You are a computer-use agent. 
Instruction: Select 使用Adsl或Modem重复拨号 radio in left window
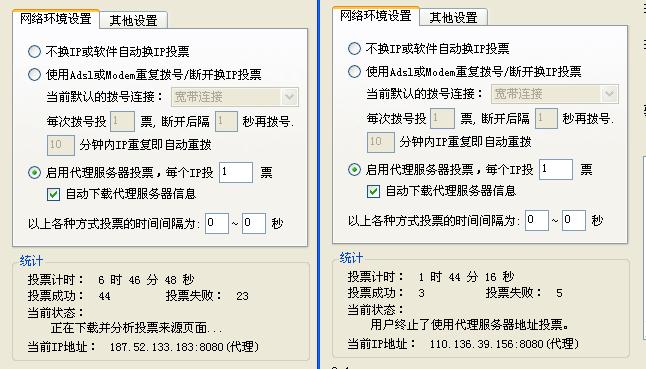point(35,75)
